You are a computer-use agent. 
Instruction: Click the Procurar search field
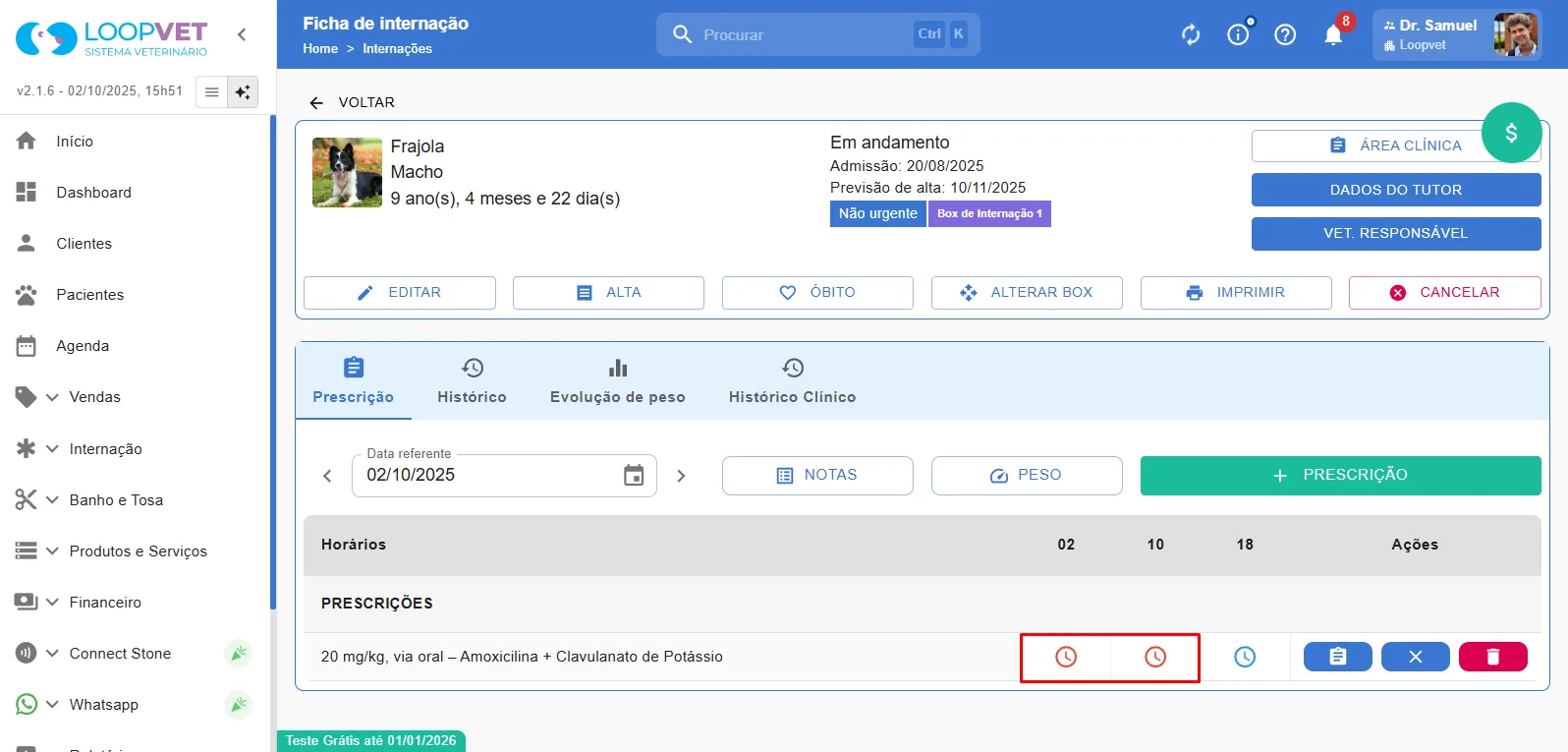tap(817, 34)
